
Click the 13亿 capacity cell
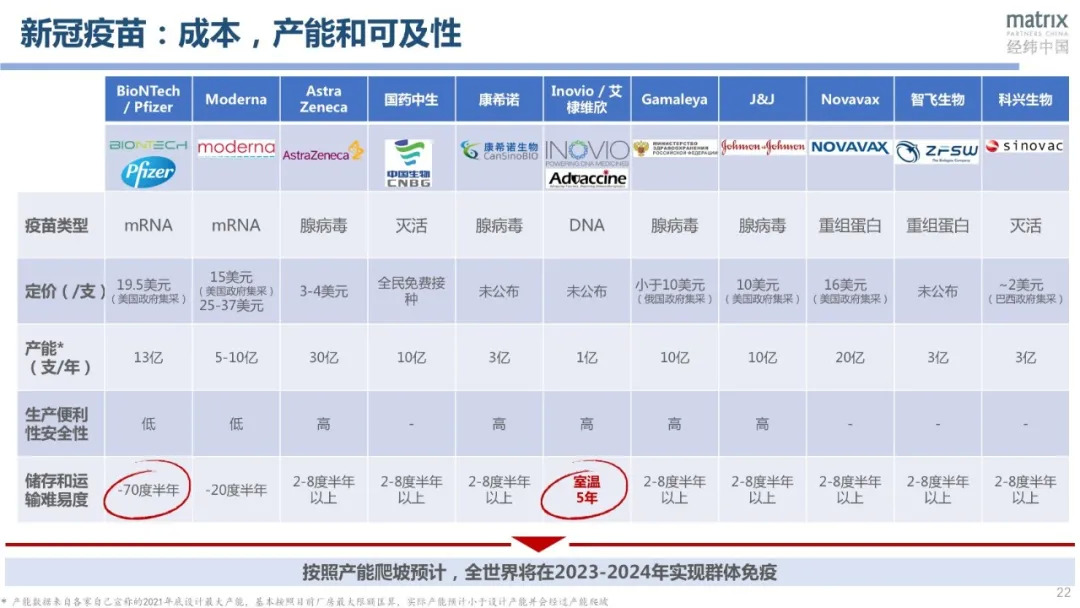148,357
